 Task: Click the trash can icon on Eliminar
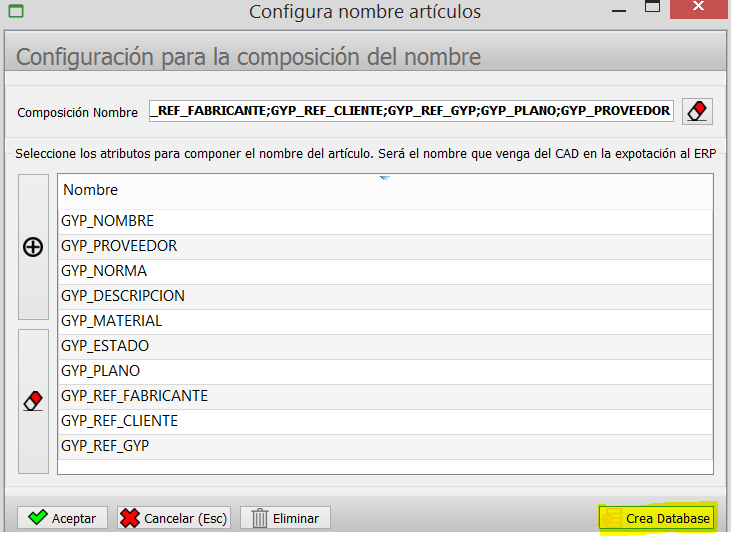click(x=260, y=518)
